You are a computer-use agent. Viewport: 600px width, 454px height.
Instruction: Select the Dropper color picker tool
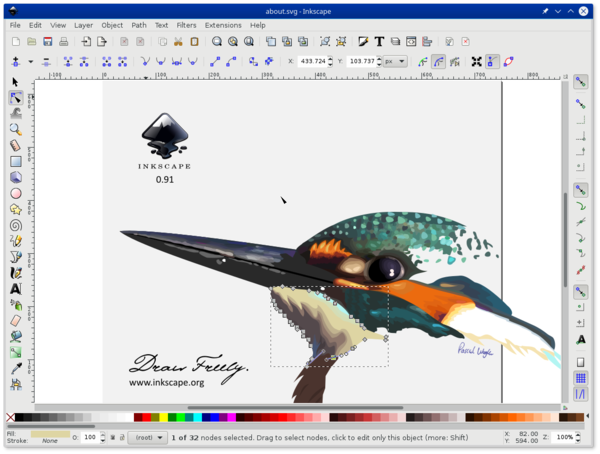coord(15,368)
